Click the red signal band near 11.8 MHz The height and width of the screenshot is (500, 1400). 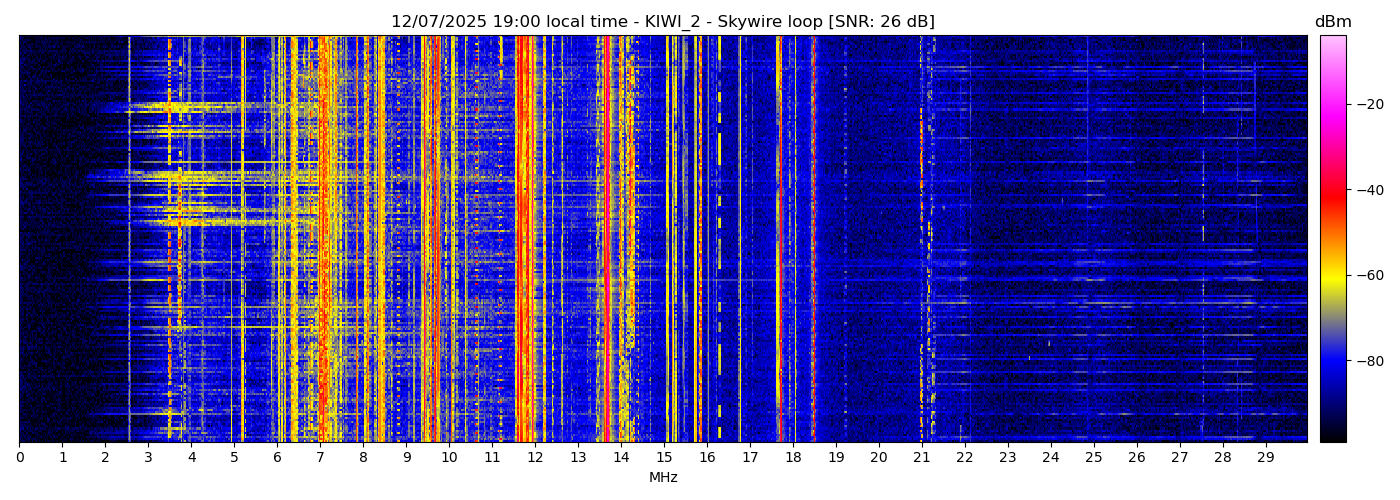(x=524, y=240)
